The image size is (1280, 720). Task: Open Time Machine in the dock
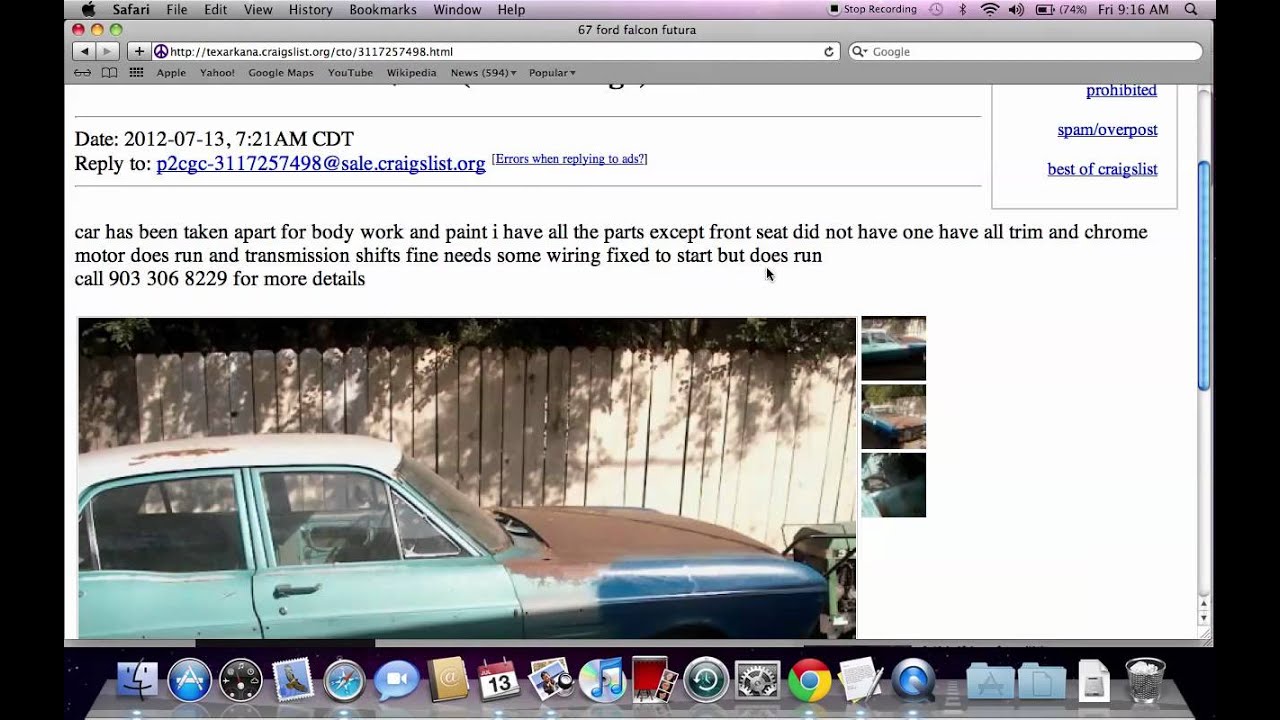coord(706,681)
